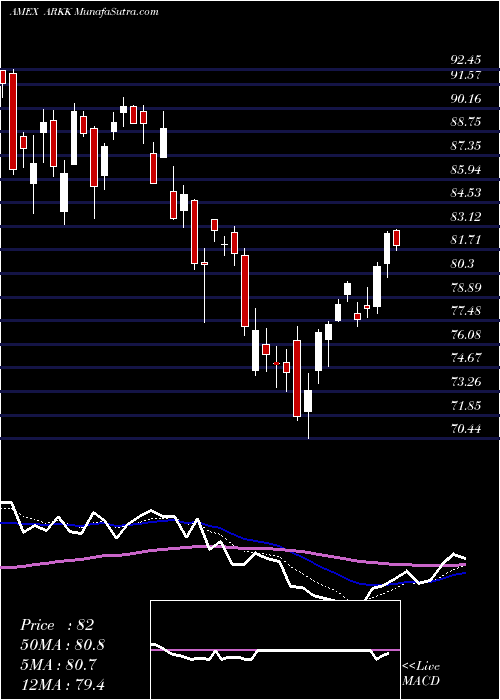
Task: Click the 71.85 price axis label
Action: click(466, 406)
